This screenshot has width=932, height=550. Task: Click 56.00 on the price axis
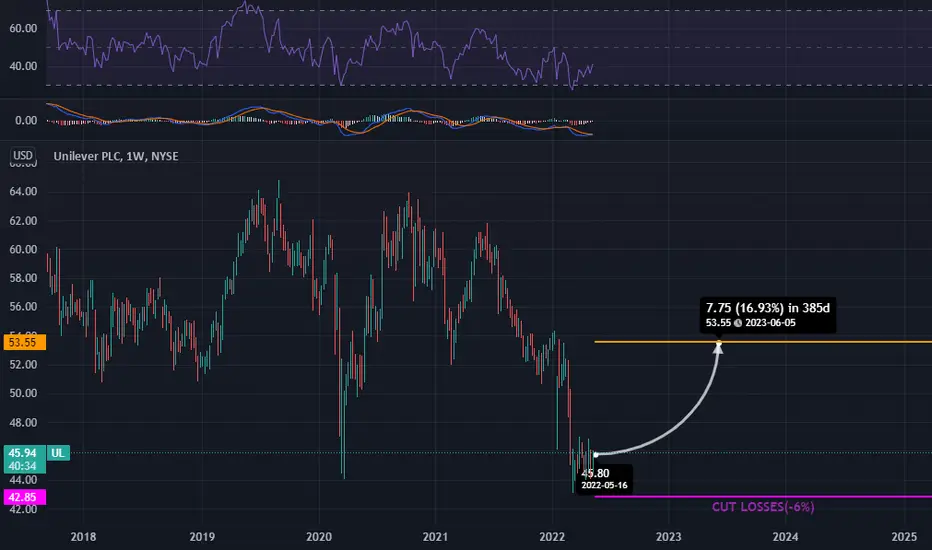tap(23, 307)
